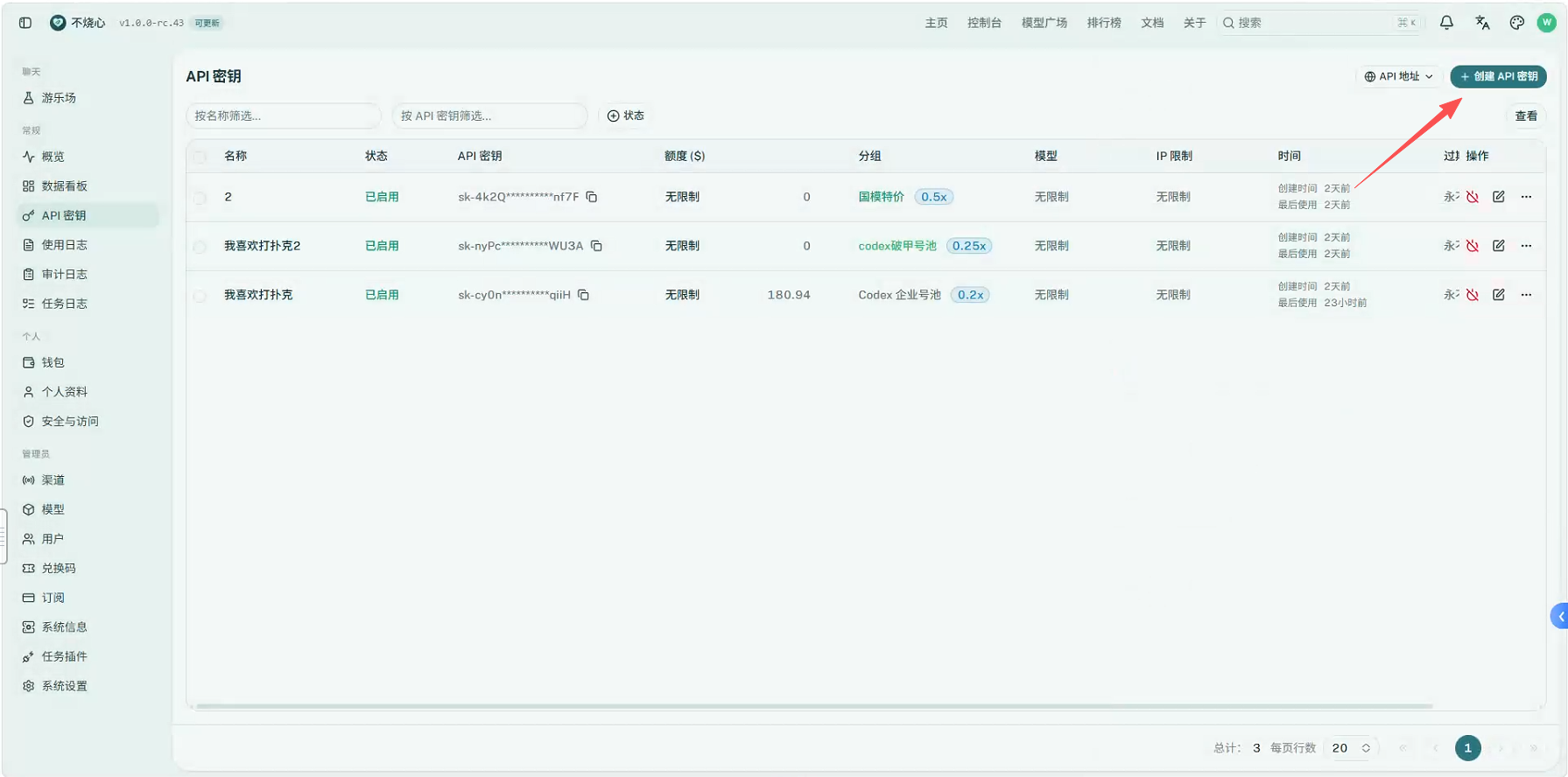
Task: Open 模型广场 in top navigation
Action: pos(1044,23)
